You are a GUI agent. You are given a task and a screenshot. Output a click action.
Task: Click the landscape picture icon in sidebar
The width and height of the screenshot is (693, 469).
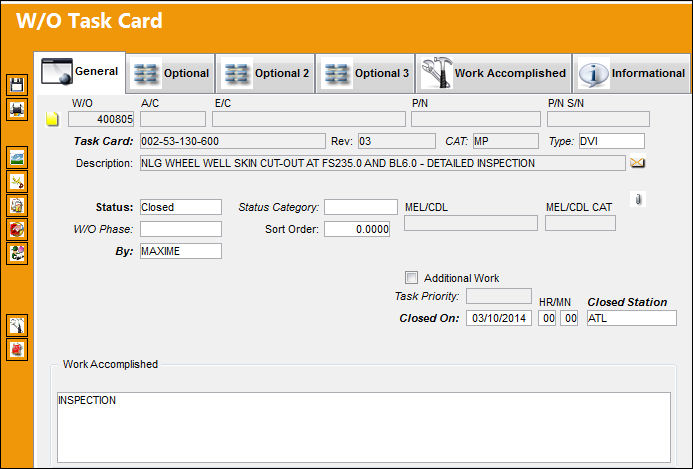[x=17, y=157]
